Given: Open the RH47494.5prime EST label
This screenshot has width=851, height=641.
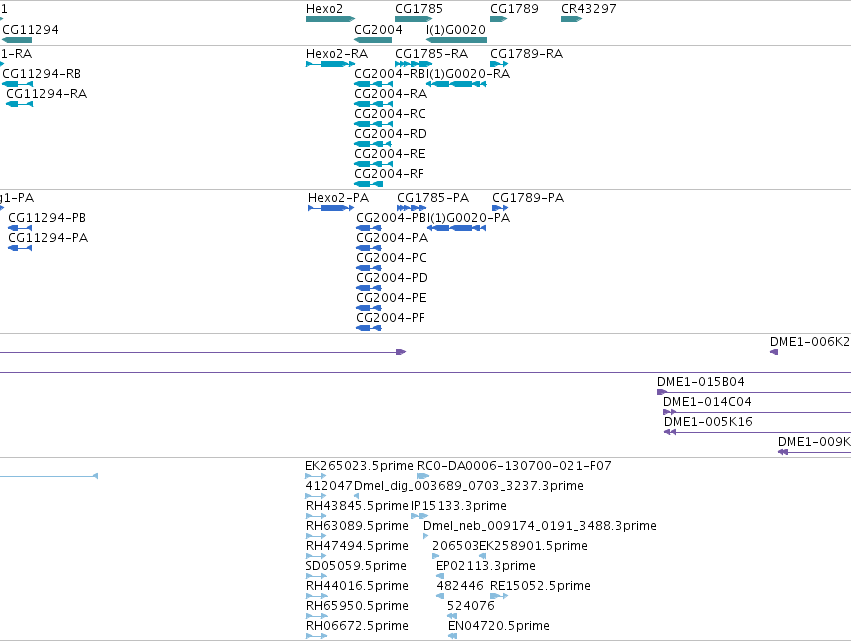Looking at the screenshot, I should coord(357,545).
